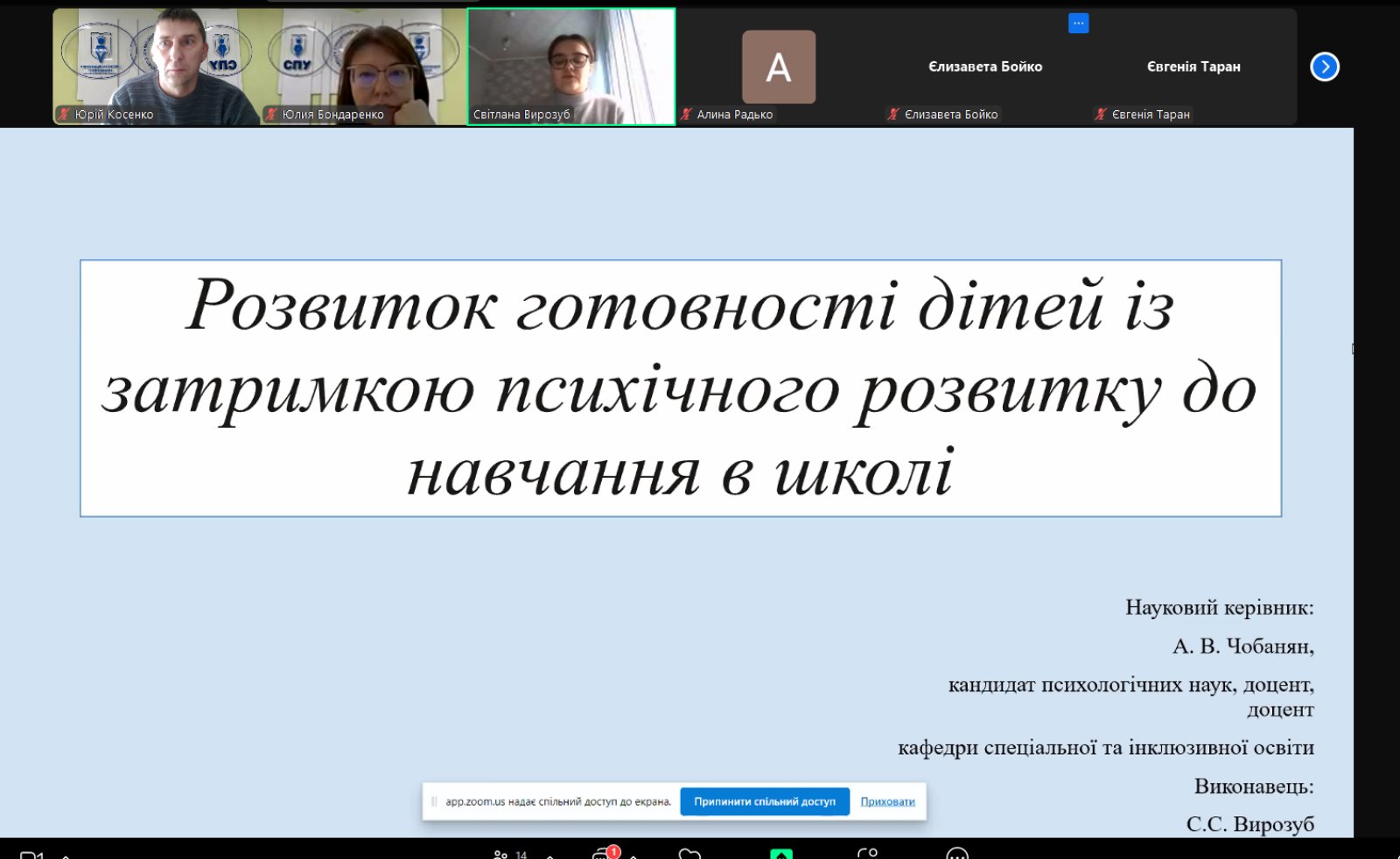Viewport: 1400px width, 859px height.
Task: Select Євгенія Таран's participant tile
Action: coord(1193,66)
